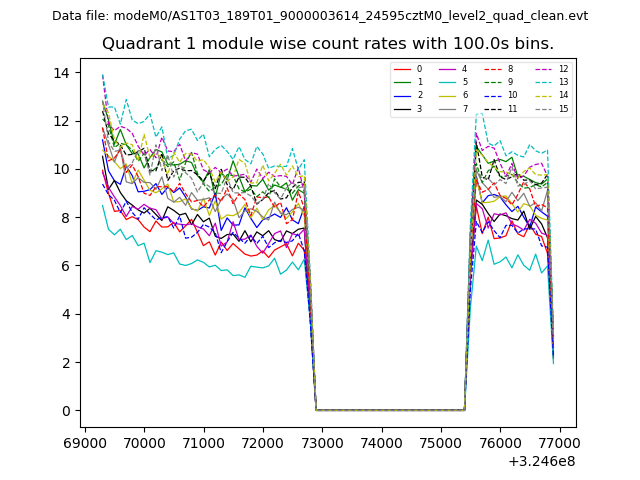Image resolution: width=640 pixels, height=480 pixels.
Task: Click the red dashed legend entry 8
Action: (498, 69)
